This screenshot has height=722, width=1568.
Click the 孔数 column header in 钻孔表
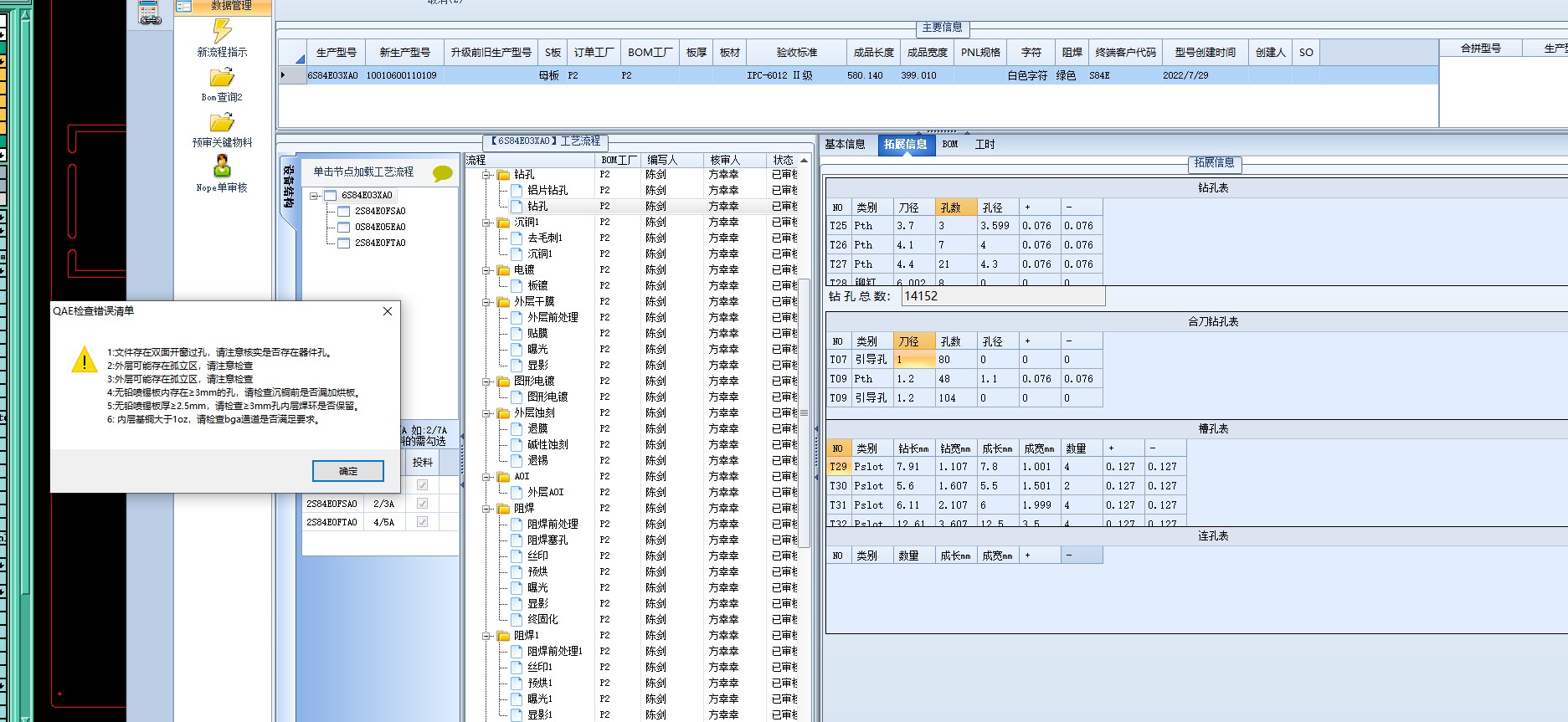pyautogui.click(x=956, y=207)
